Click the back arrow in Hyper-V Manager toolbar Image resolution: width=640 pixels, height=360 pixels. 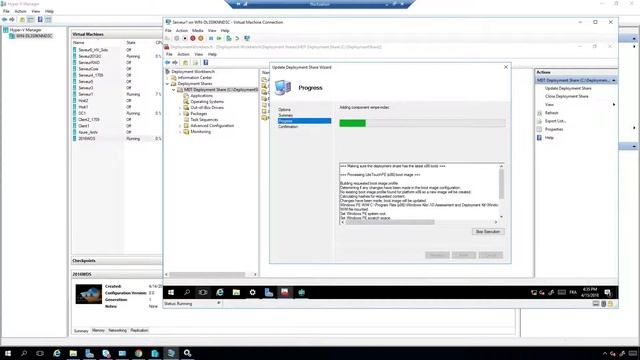pos(4,20)
